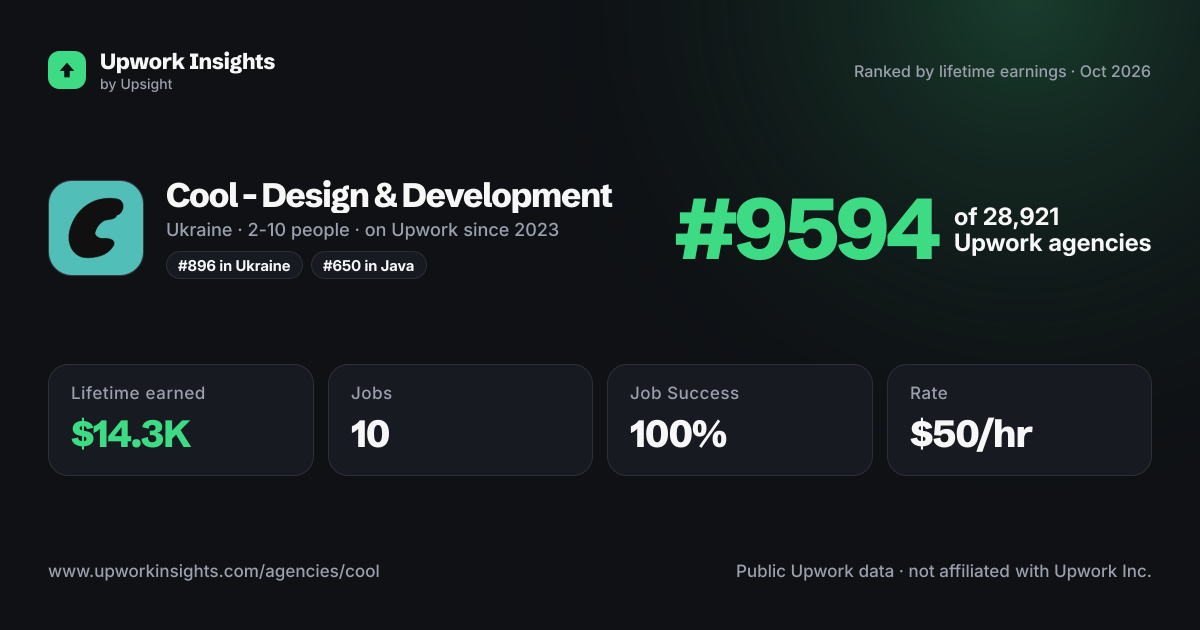Click the $14.3K earnings value

[x=131, y=434]
